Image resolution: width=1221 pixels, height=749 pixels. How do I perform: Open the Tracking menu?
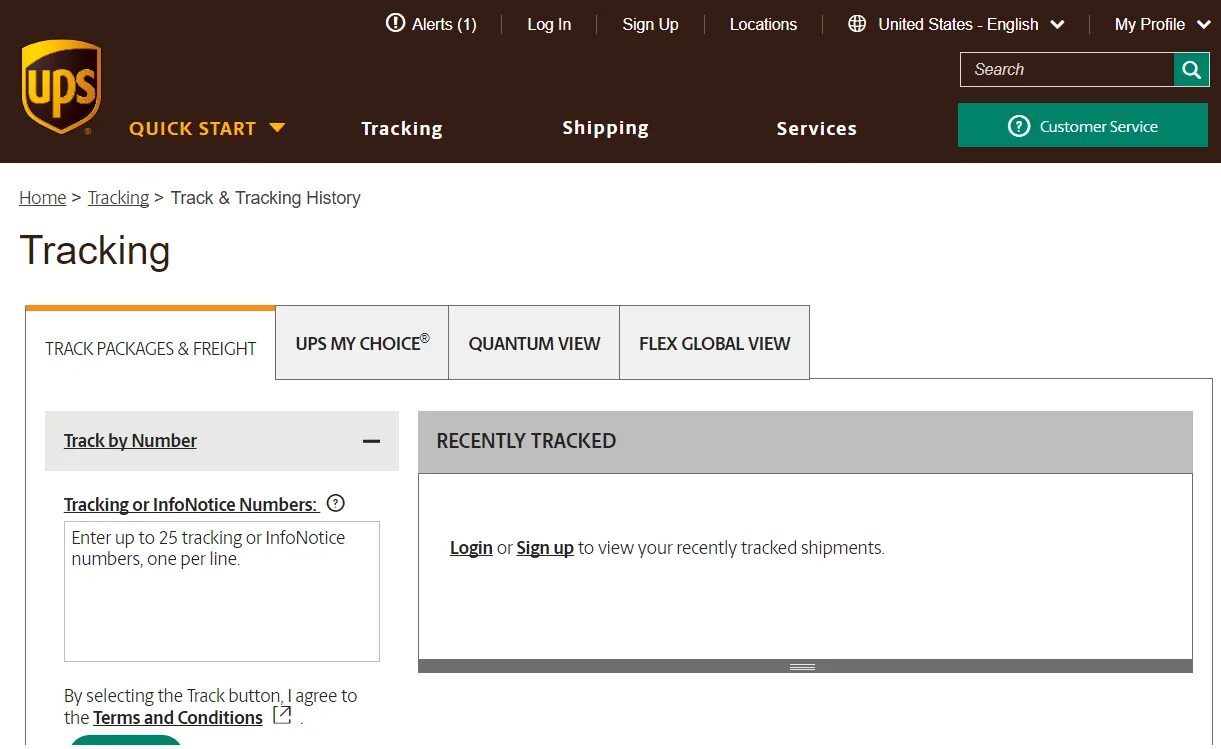402,128
